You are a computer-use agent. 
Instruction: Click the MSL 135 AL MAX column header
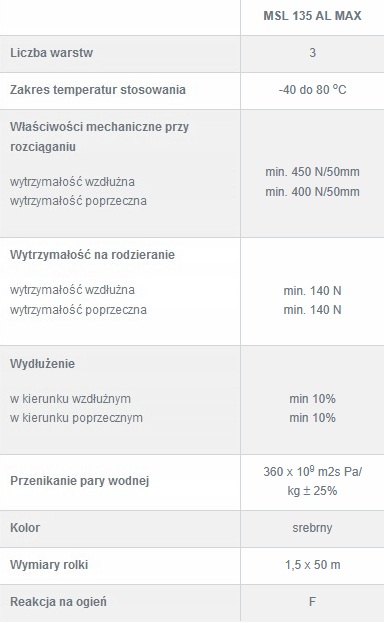tap(312, 15)
